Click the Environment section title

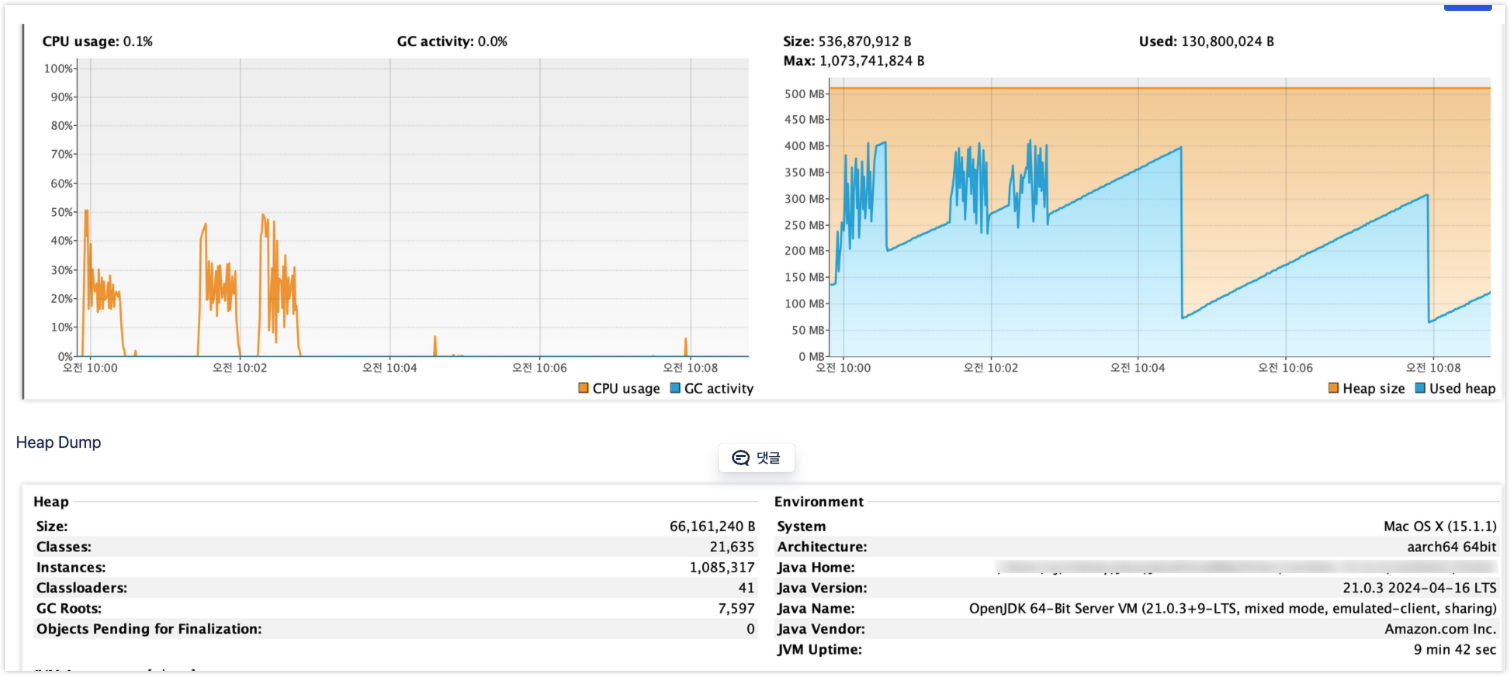pyautogui.click(x=818, y=501)
